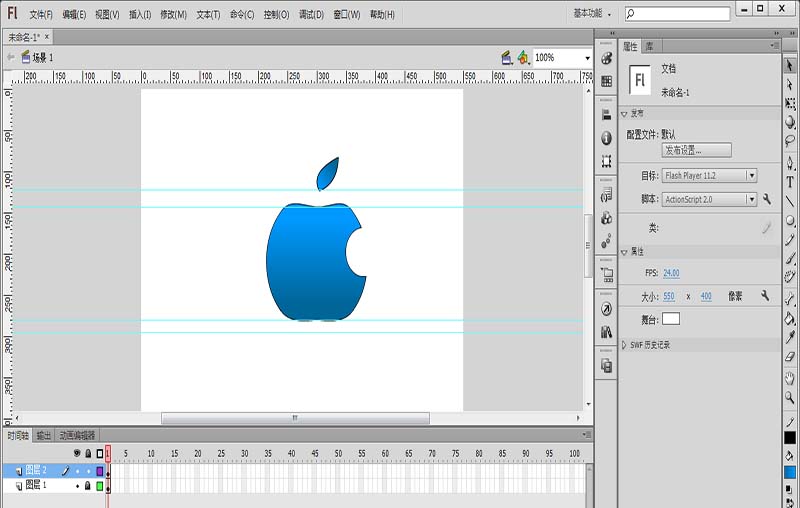Select the Subselection tool
The width and height of the screenshot is (800, 508).
(790, 84)
